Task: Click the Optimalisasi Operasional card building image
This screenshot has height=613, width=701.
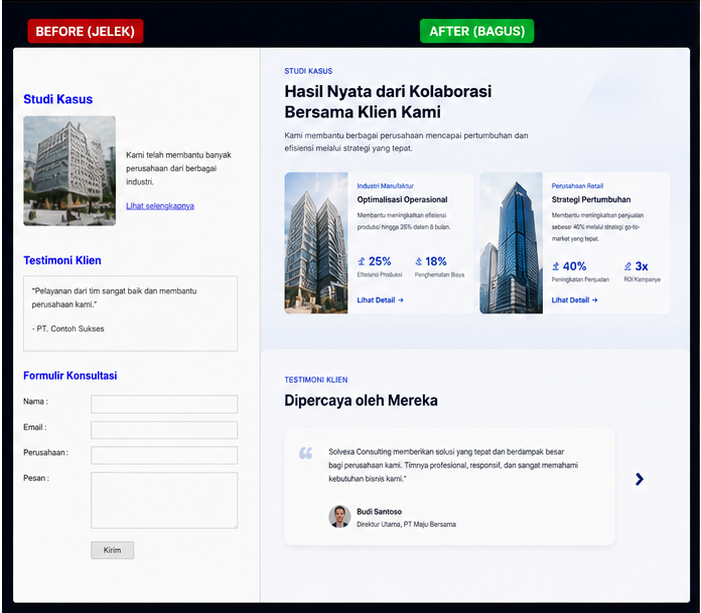Action: (x=316, y=243)
